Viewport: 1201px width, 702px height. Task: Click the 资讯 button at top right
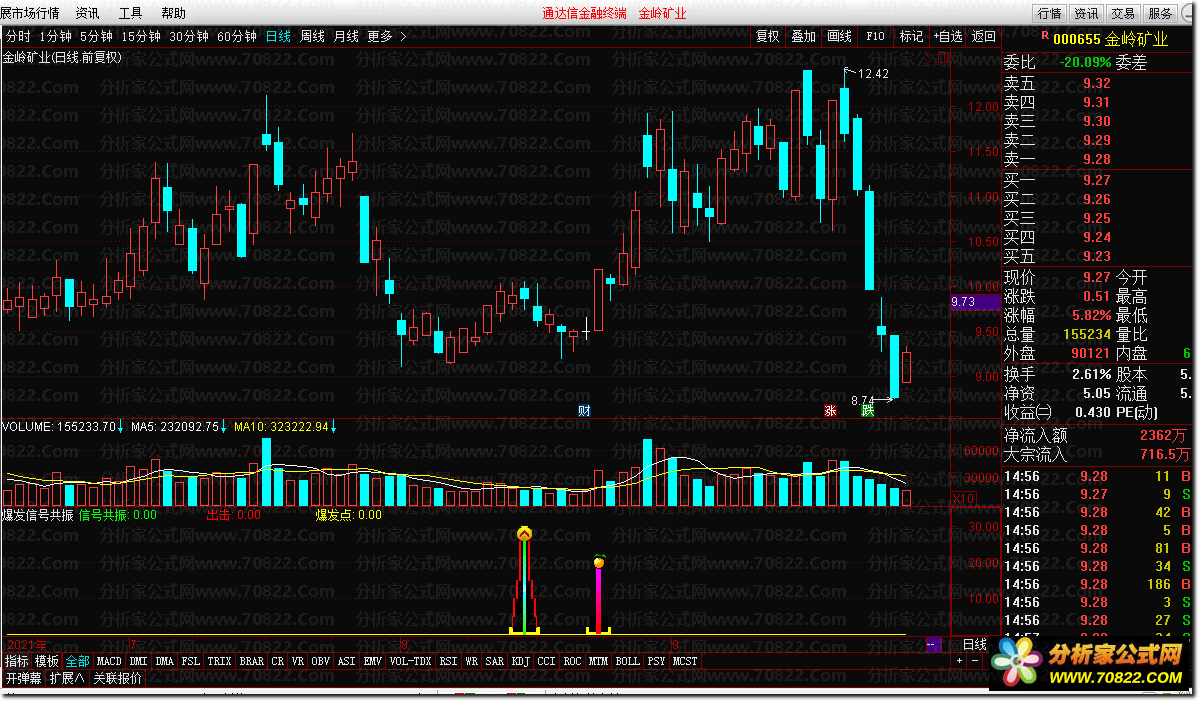(x=1086, y=13)
